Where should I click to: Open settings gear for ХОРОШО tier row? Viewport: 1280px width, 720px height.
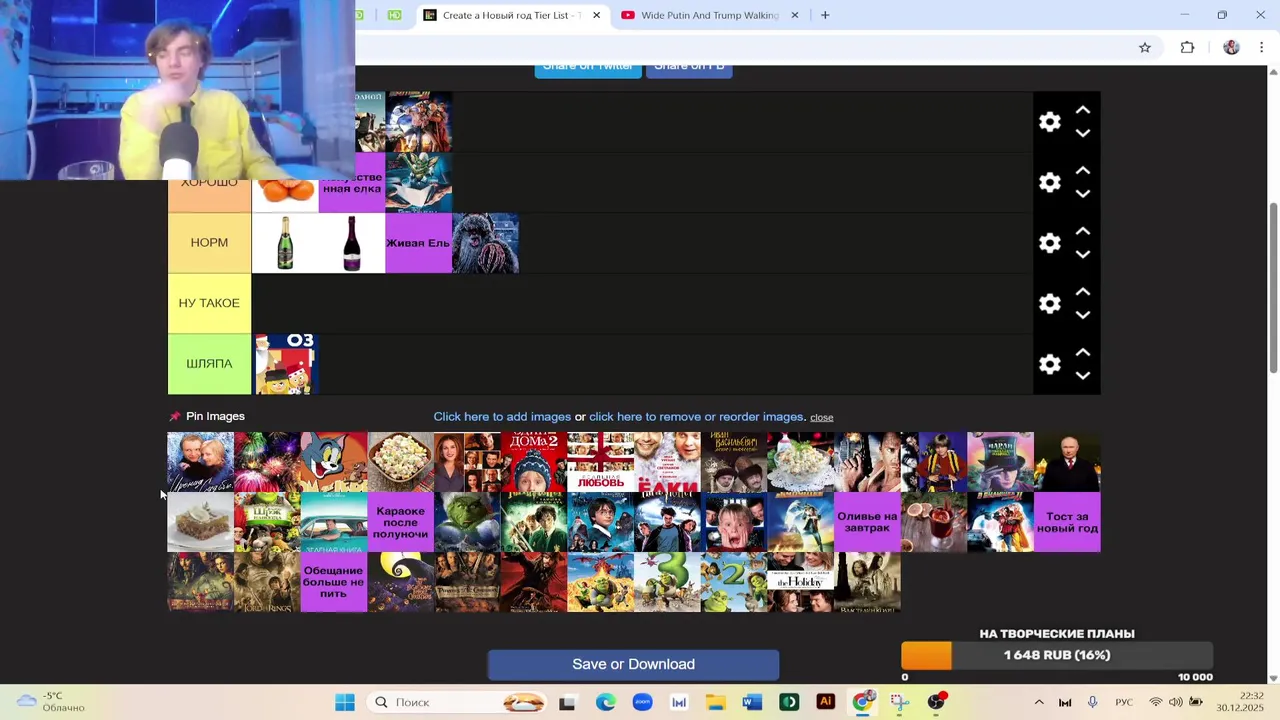(1049, 182)
